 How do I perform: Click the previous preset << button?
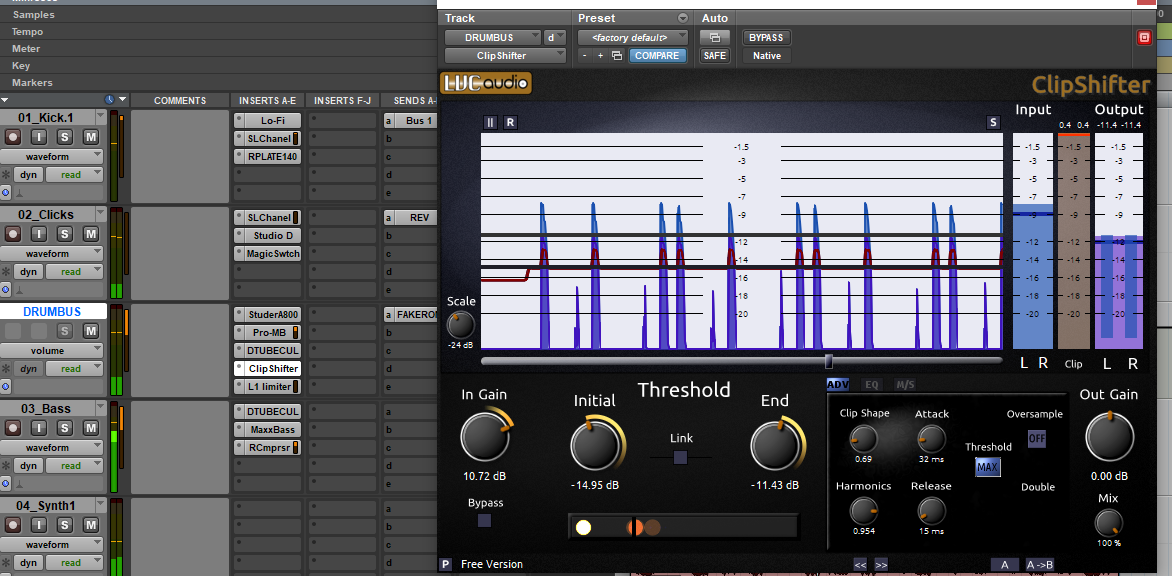pyautogui.click(x=860, y=564)
